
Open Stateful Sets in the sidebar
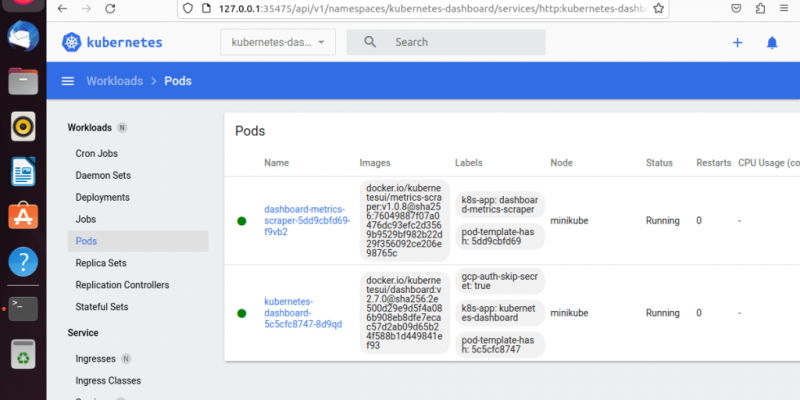[x=102, y=307]
